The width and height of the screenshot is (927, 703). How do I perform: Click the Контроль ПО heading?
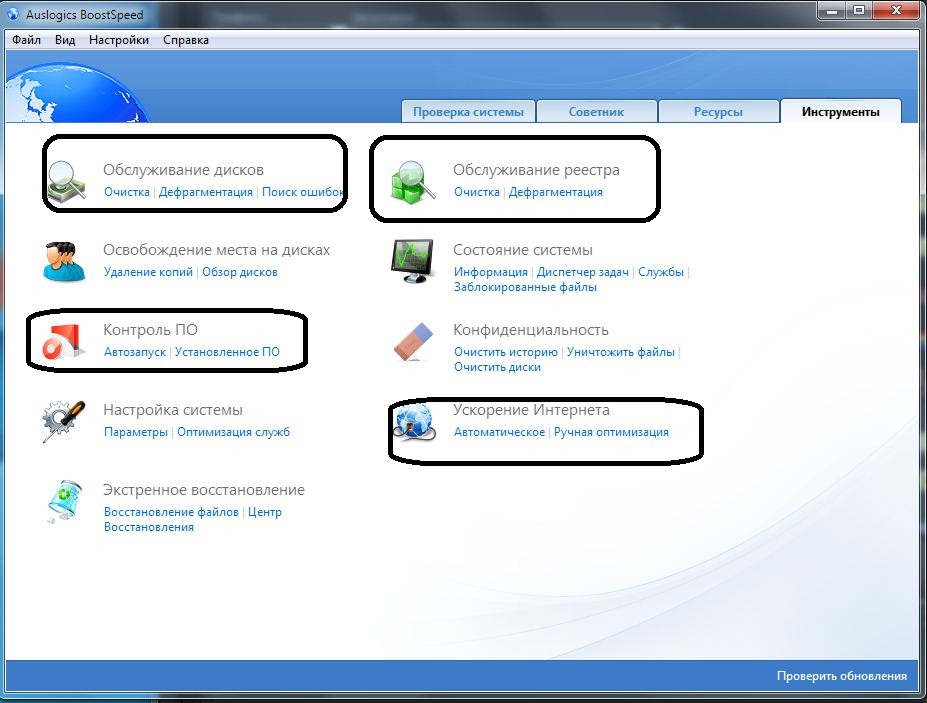(150, 330)
